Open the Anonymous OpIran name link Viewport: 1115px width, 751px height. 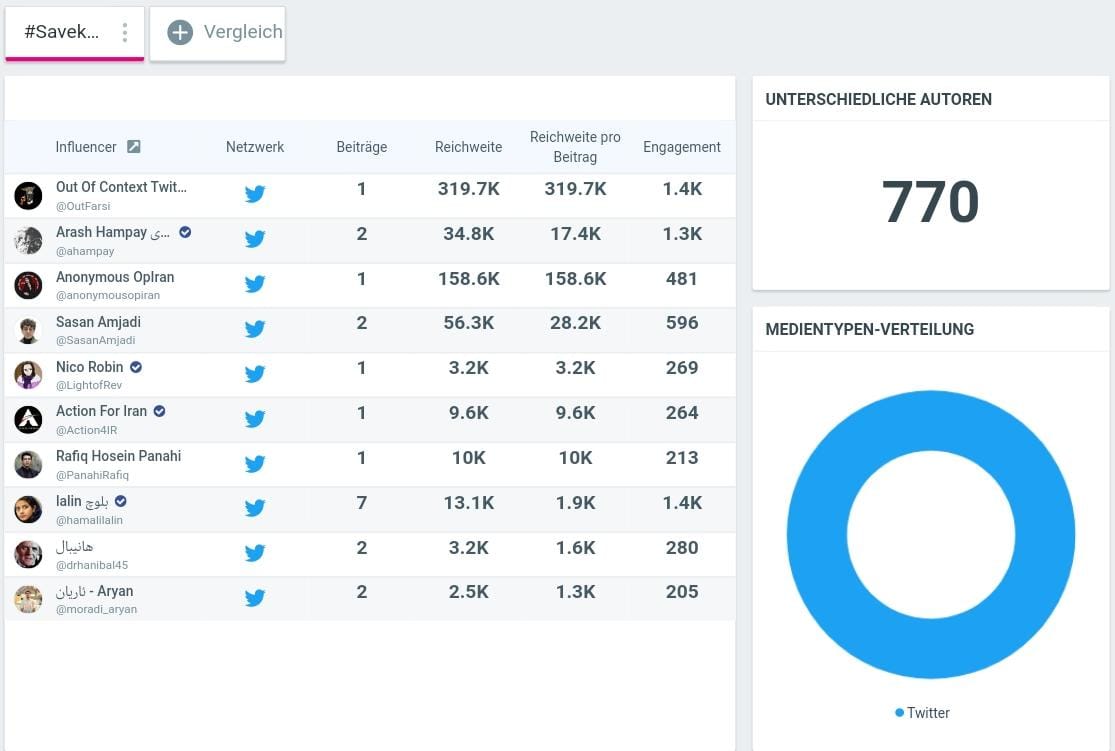[x=115, y=277]
